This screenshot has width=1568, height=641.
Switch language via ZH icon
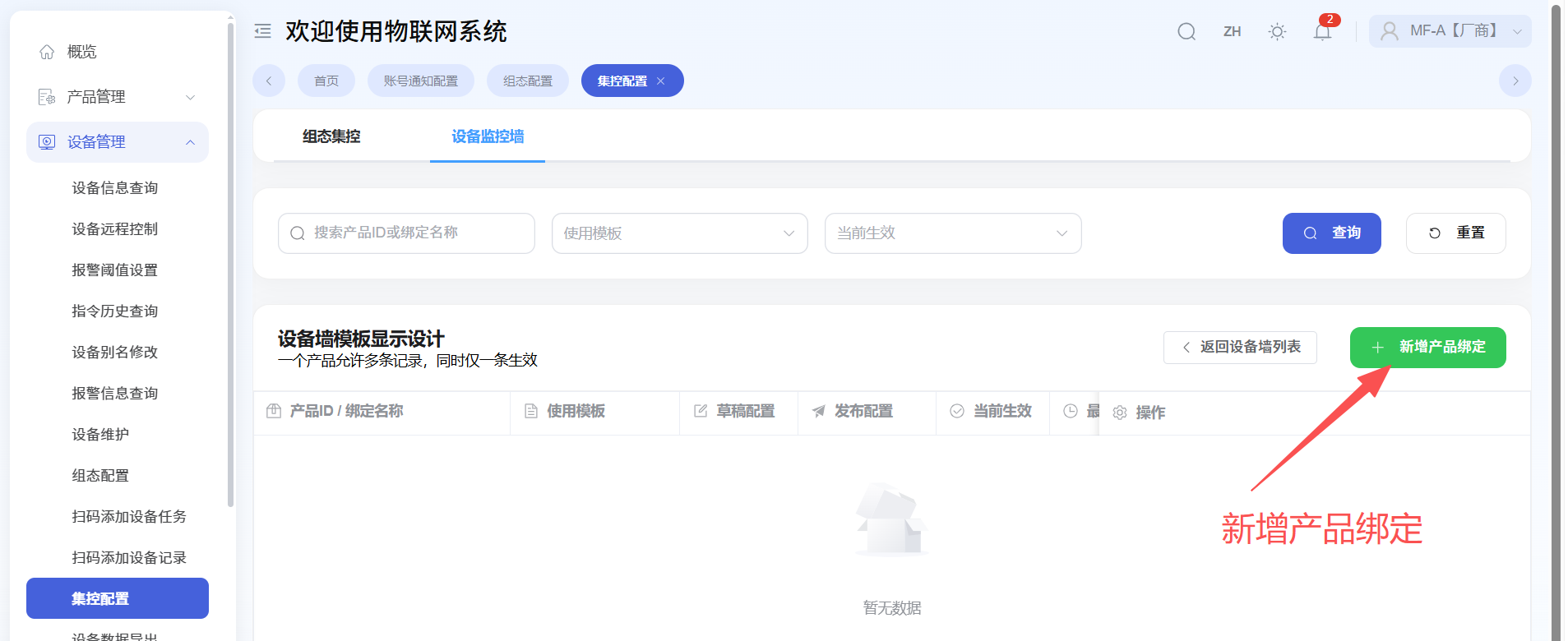click(1232, 31)
